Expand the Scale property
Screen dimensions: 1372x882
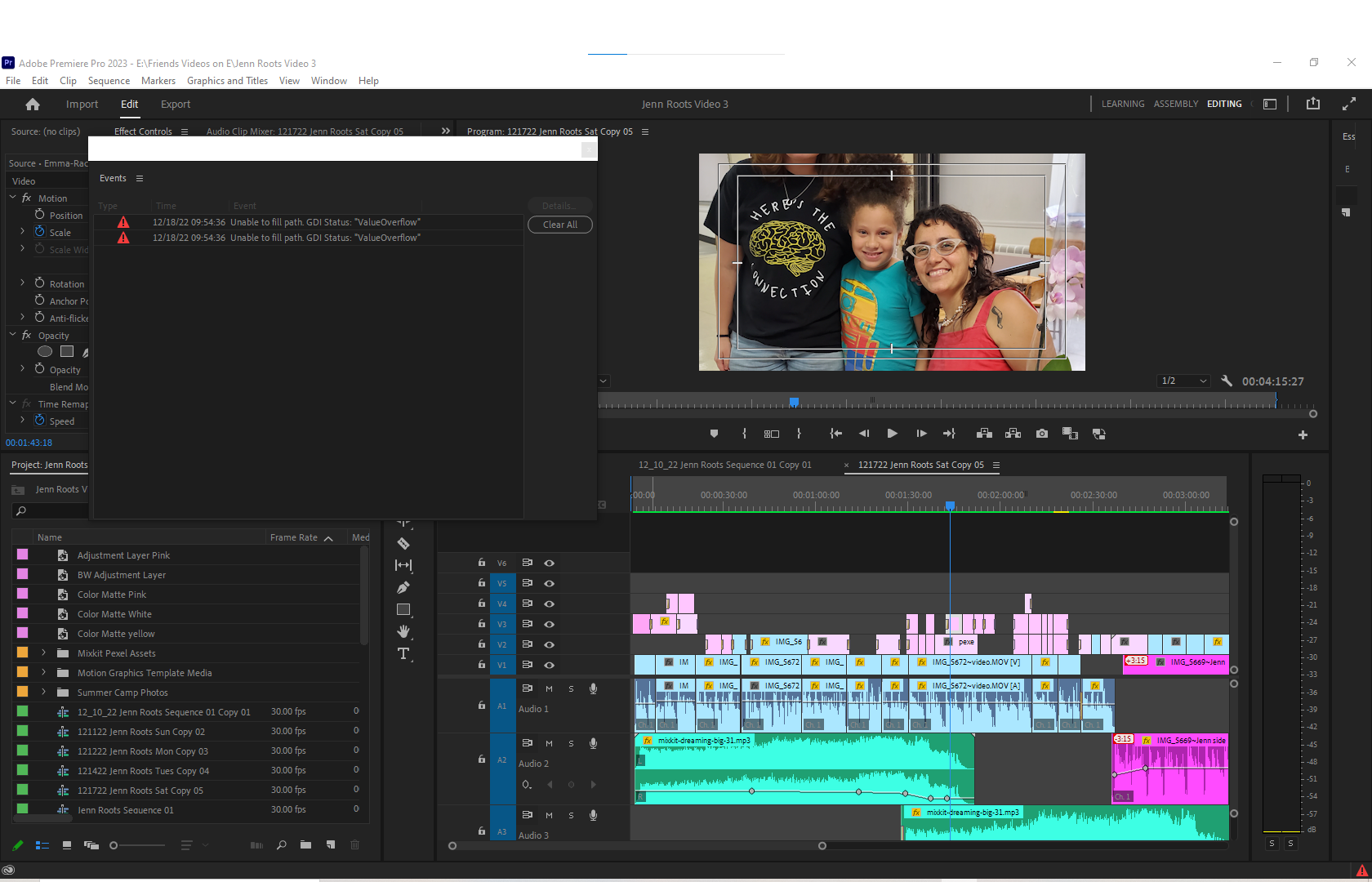pos(22,232)
